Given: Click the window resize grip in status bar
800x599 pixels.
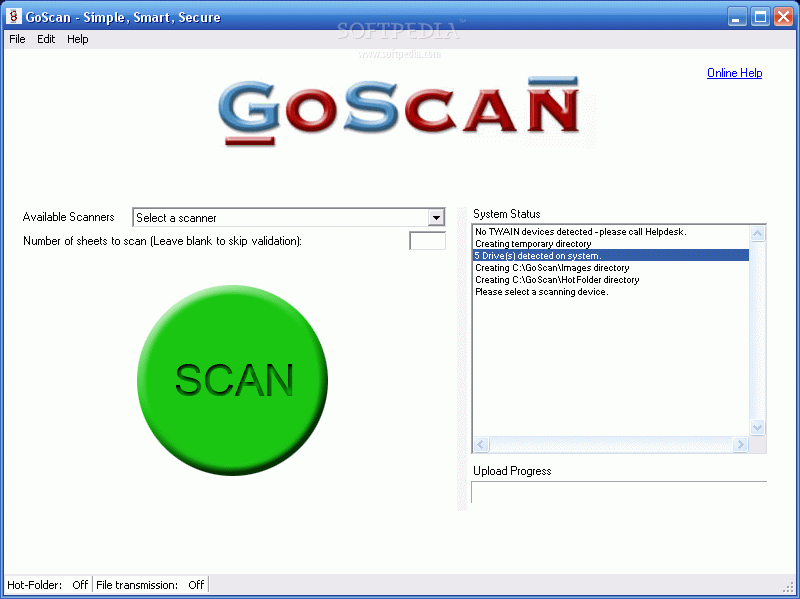Looking at the screenshot, I should [x=788, y=587].
